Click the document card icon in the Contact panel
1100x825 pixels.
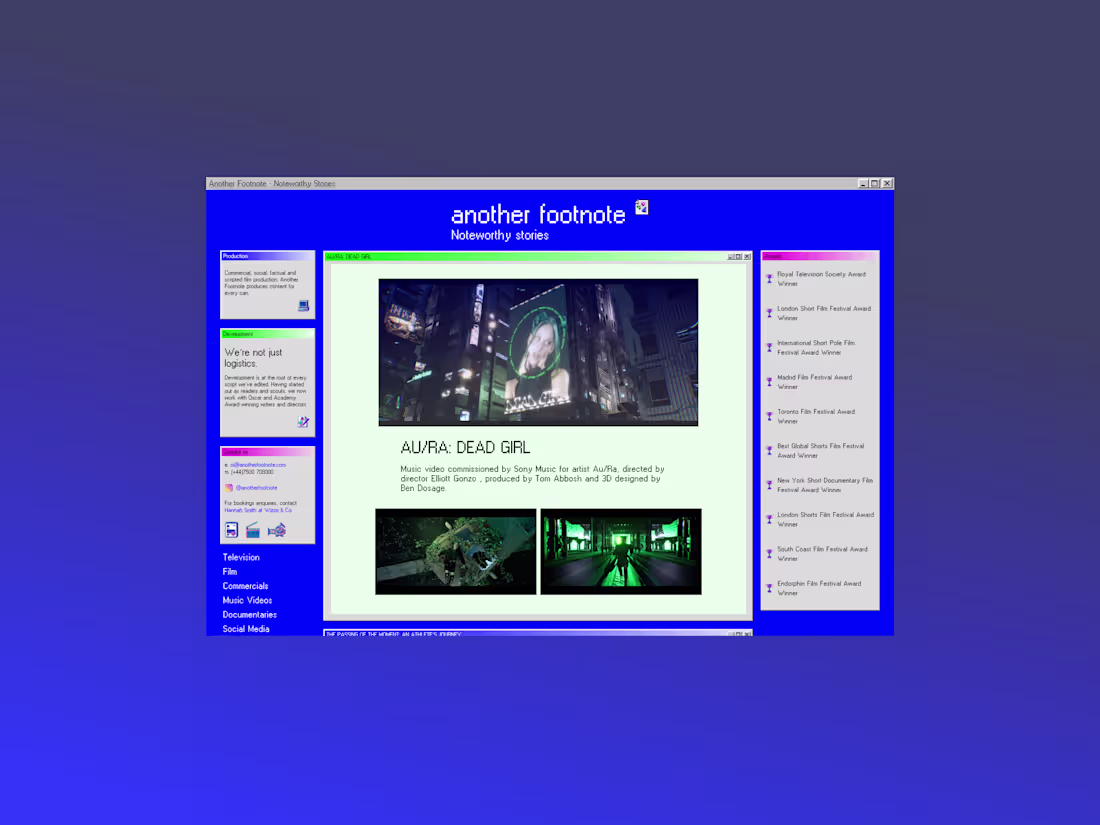point(232,530)
